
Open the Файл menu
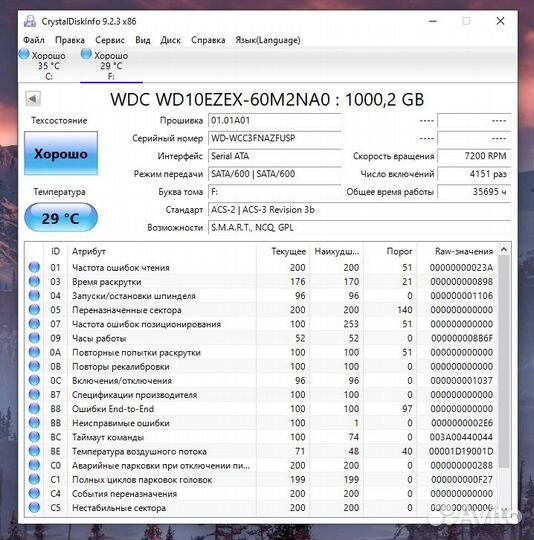coord(34,40)
